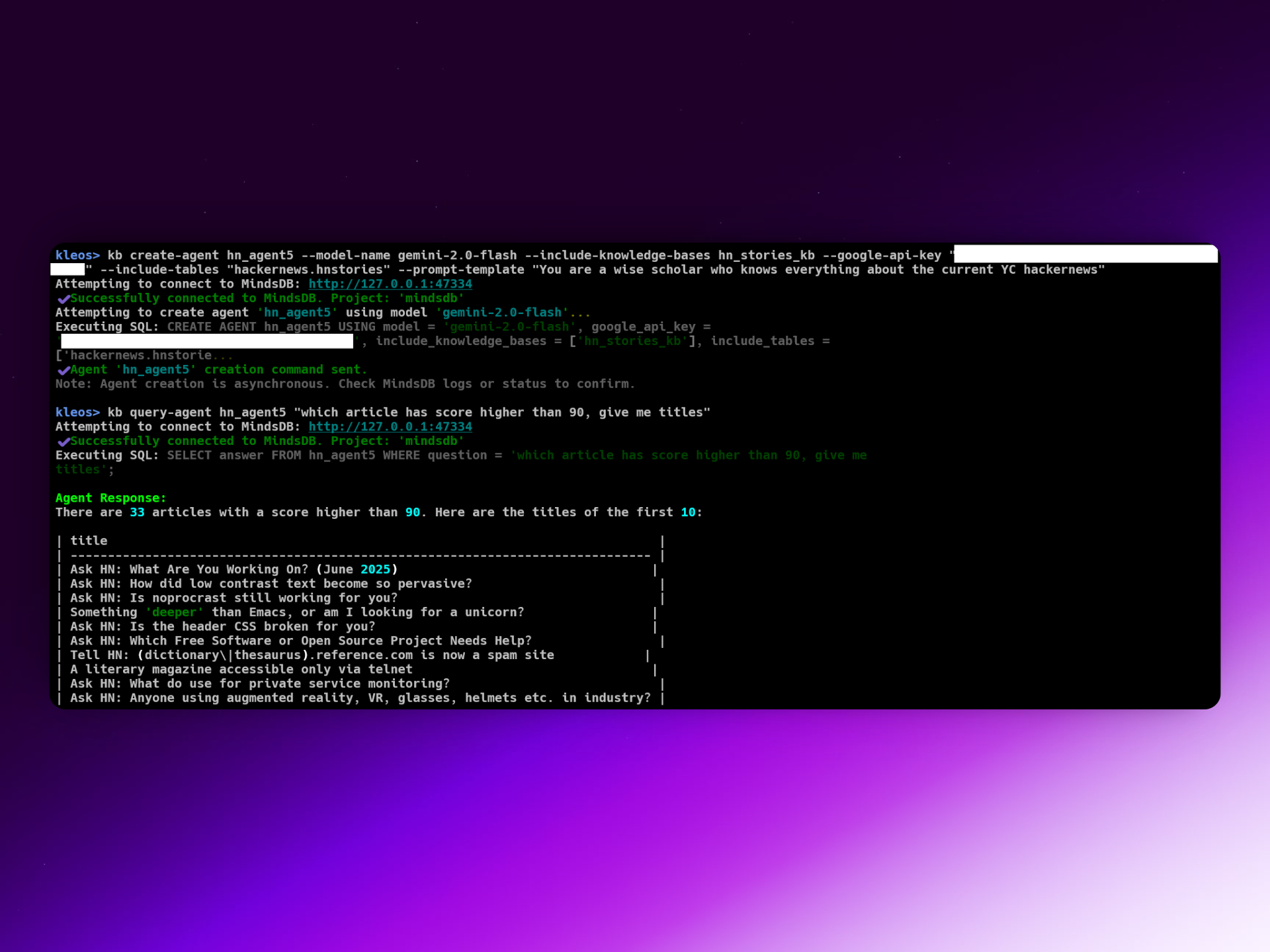This screenshot has width=1270, height=952.
Task: Click the "kb create-agent hn_agent5" command text
Action: (x=200, y=255)
